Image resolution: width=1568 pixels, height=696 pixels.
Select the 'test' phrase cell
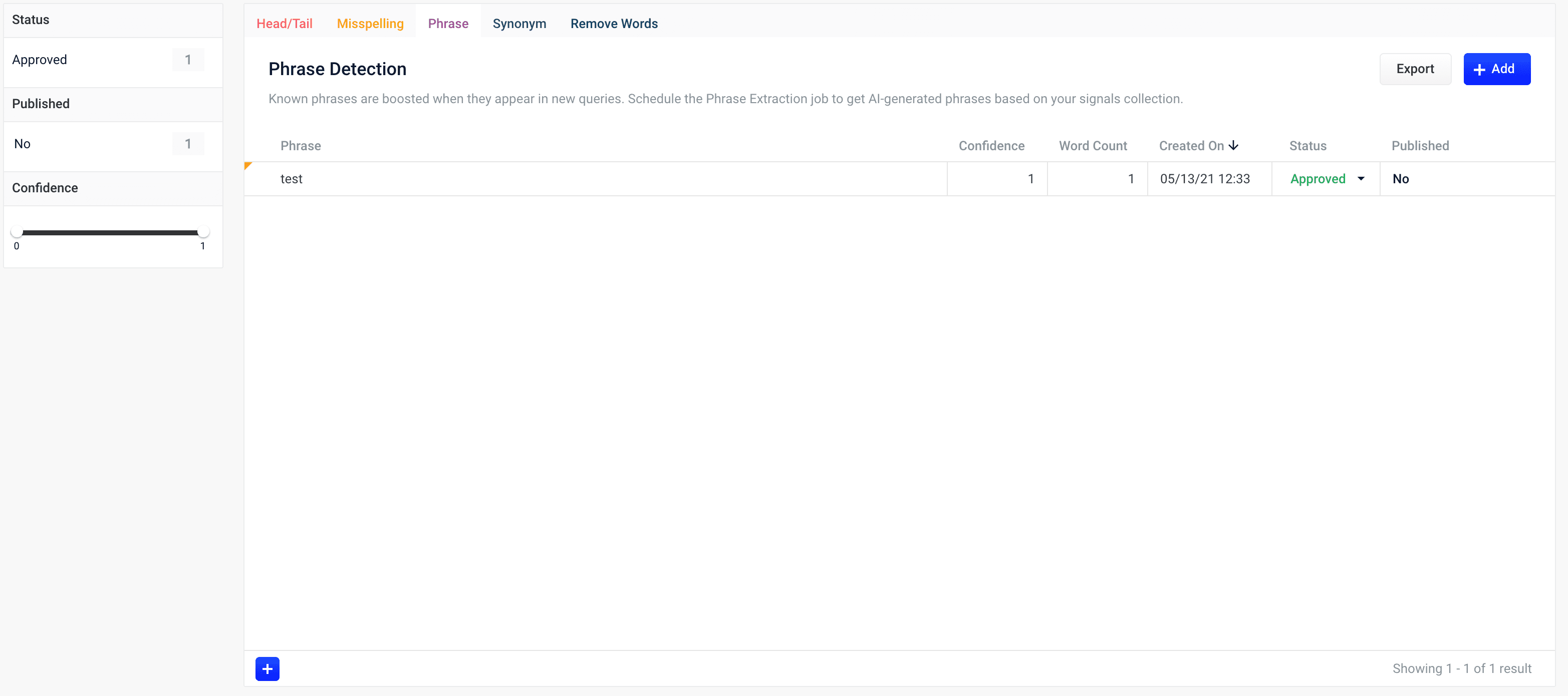pyautogui.click(x=595, y=179)
